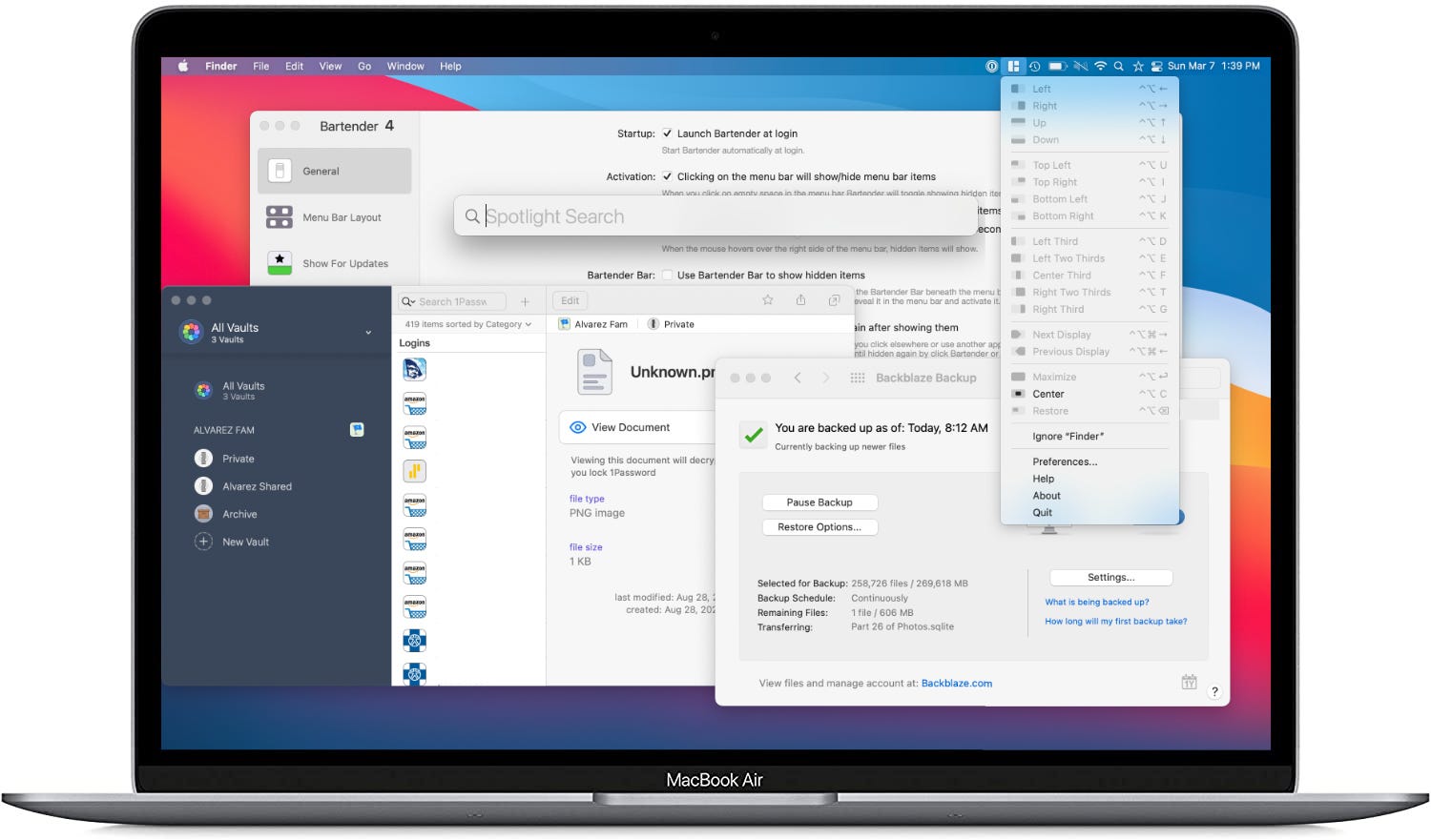Add a new item with 1Password plus
The image size is (1431, 840).
click(x=525, y=301)
